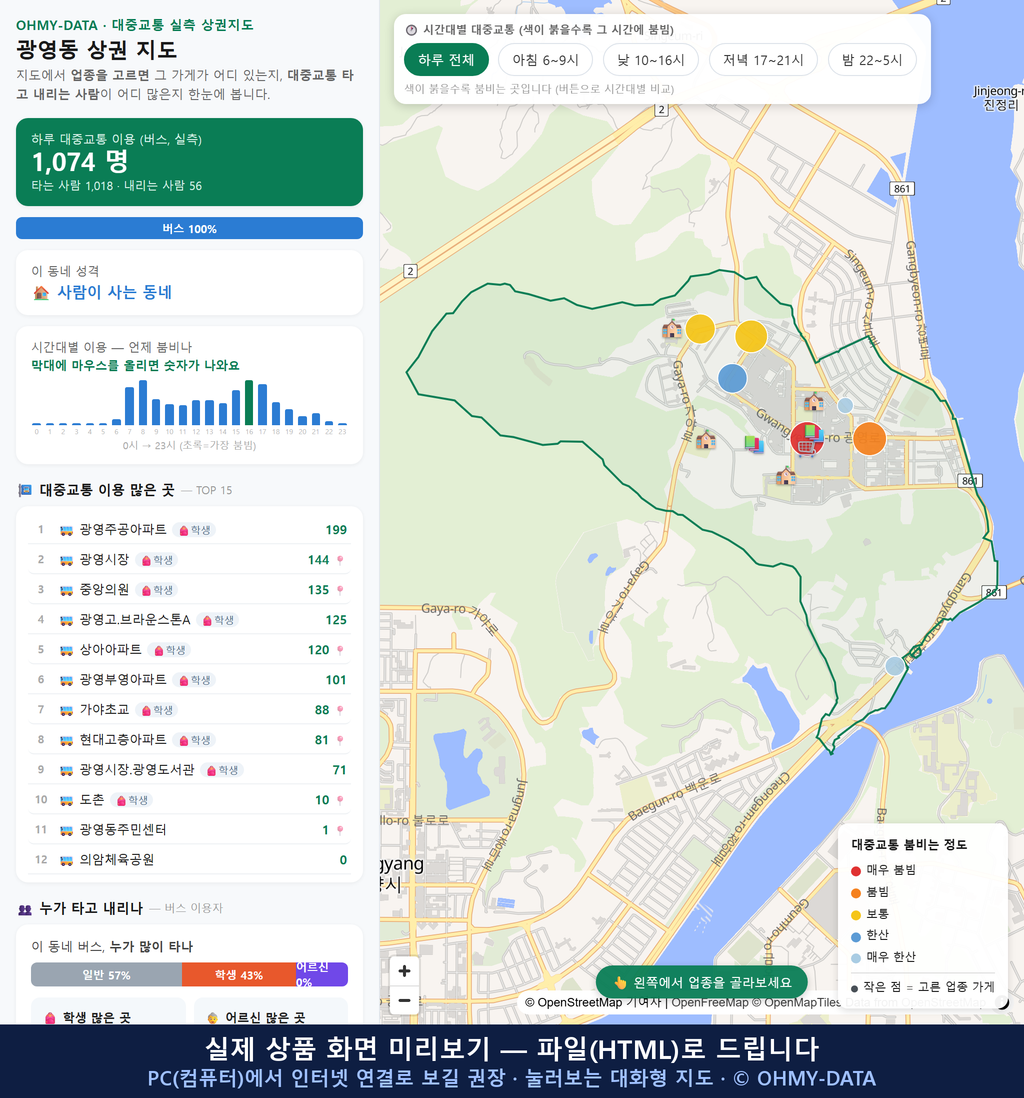
Task: Open the OpenStreetMap attribution link
Action: pyautogui.click(x=573, y=1003)
